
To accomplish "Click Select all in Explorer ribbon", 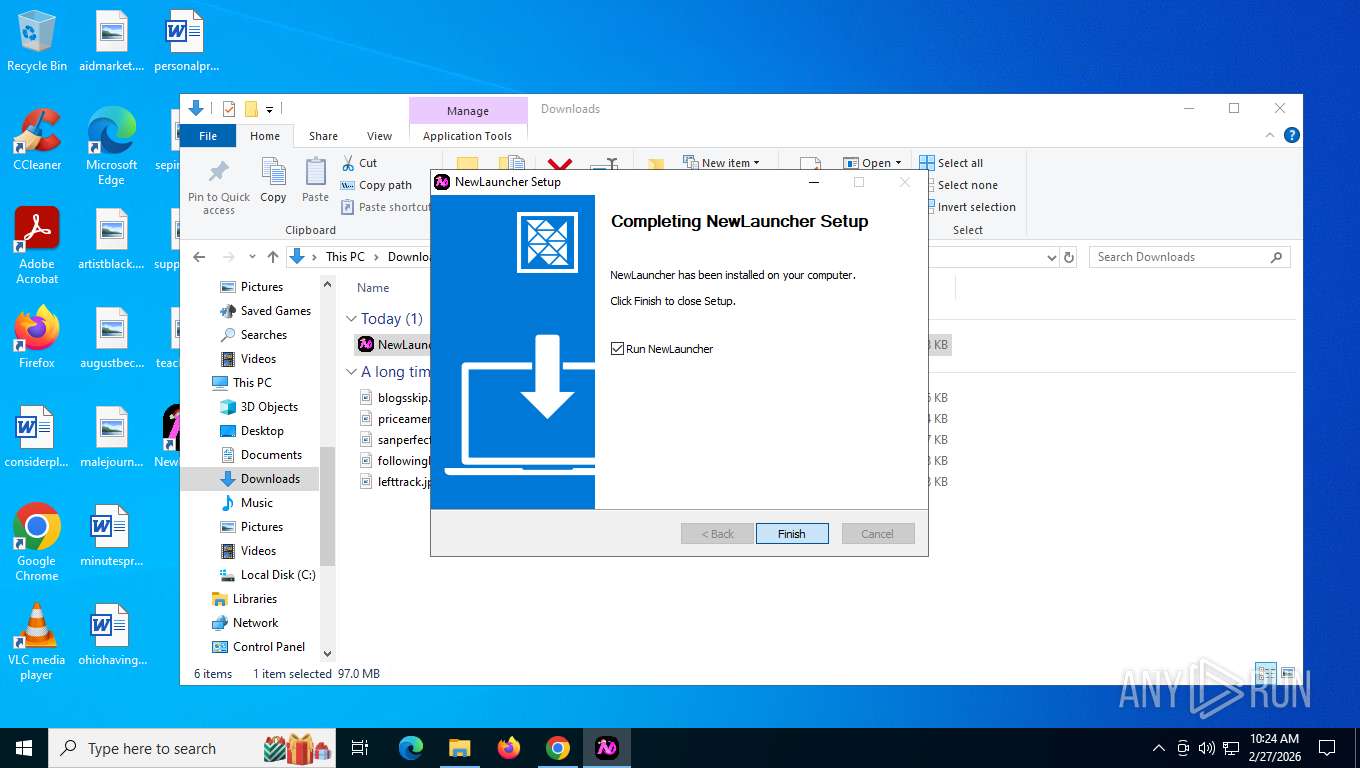I will coord(951,163).
